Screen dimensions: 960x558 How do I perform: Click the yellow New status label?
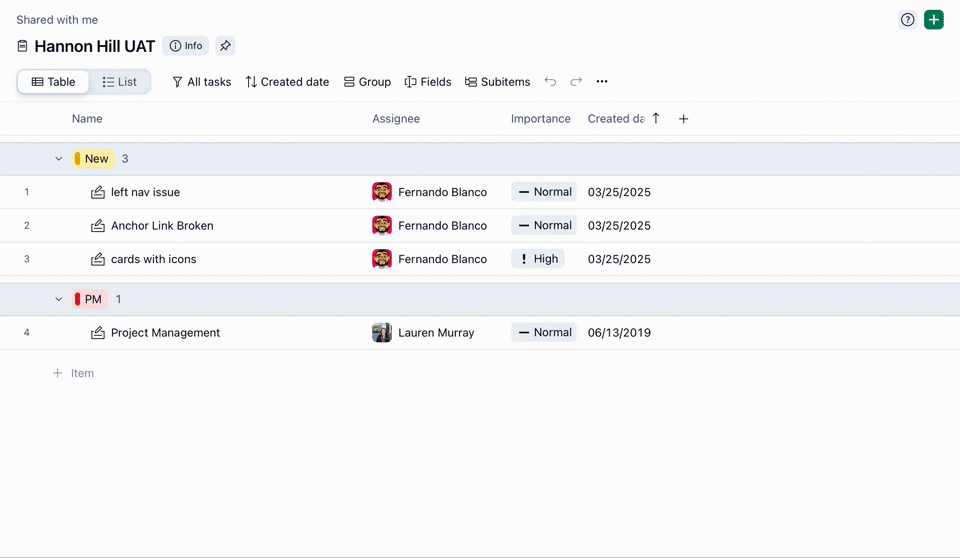92,159
